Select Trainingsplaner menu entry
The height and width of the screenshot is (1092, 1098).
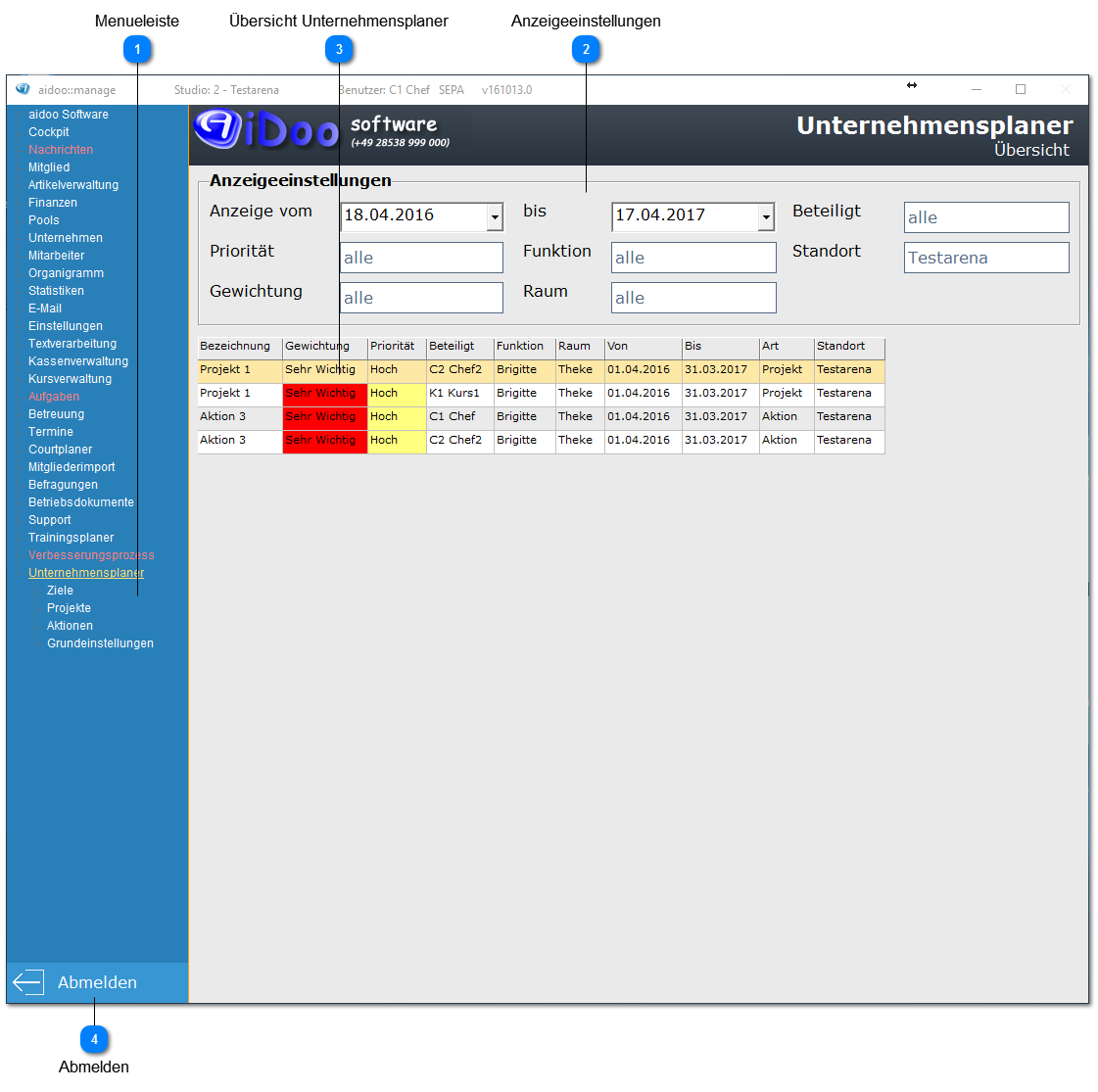click(x=71, y=538)
